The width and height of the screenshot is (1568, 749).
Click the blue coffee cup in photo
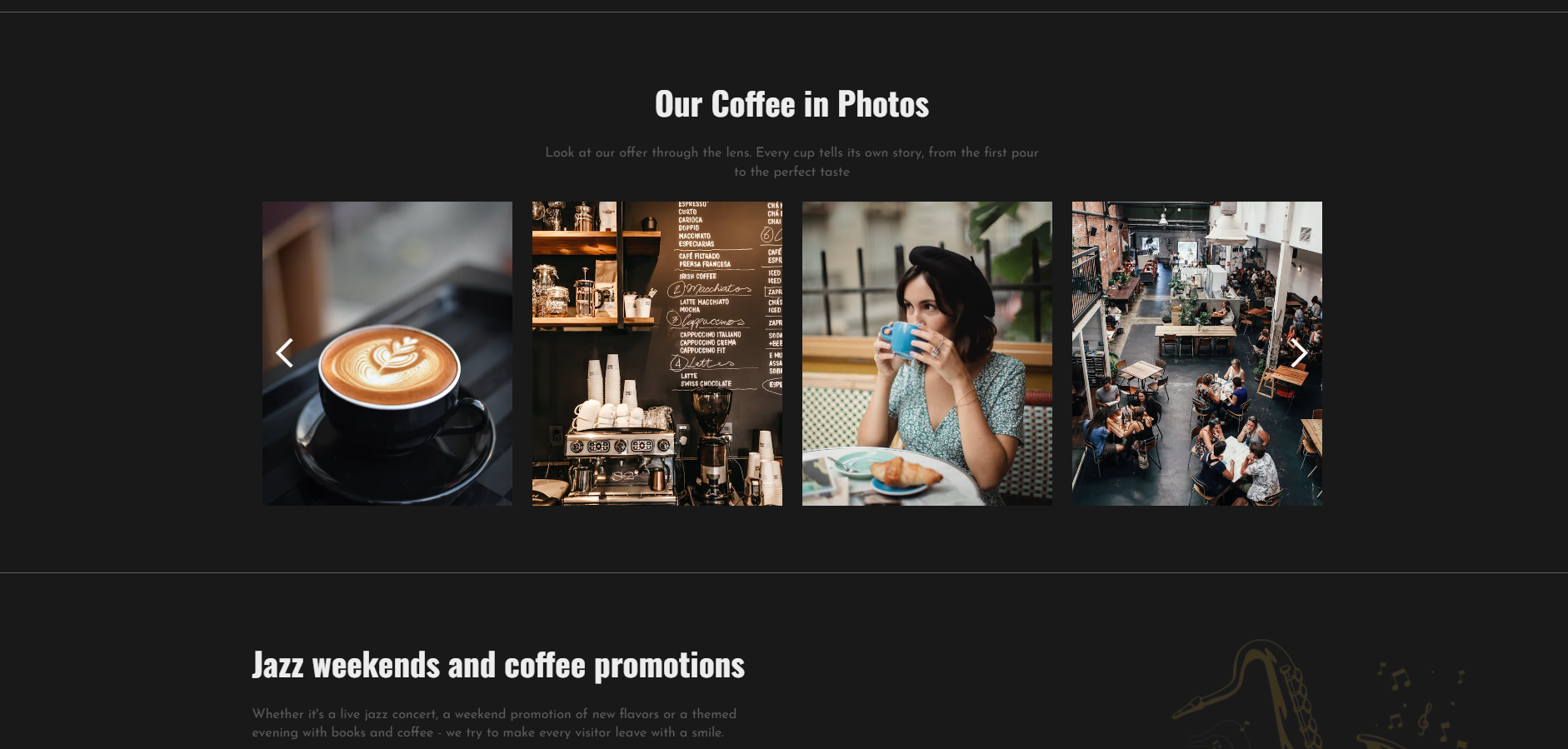901,340
